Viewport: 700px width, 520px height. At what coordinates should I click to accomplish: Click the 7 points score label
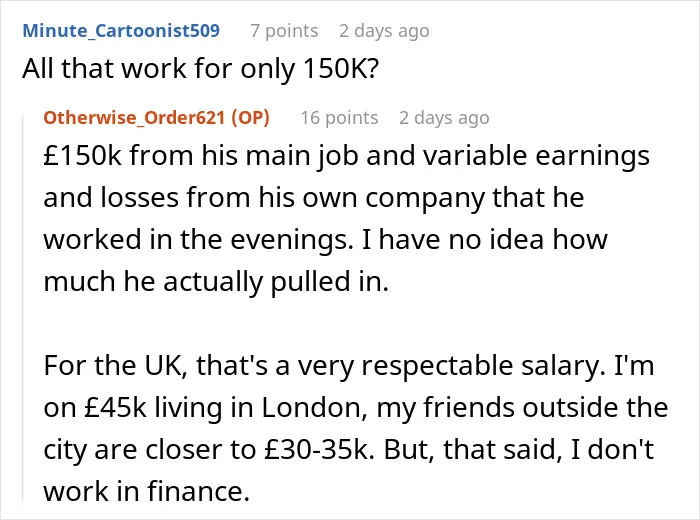tap(284, 31)
